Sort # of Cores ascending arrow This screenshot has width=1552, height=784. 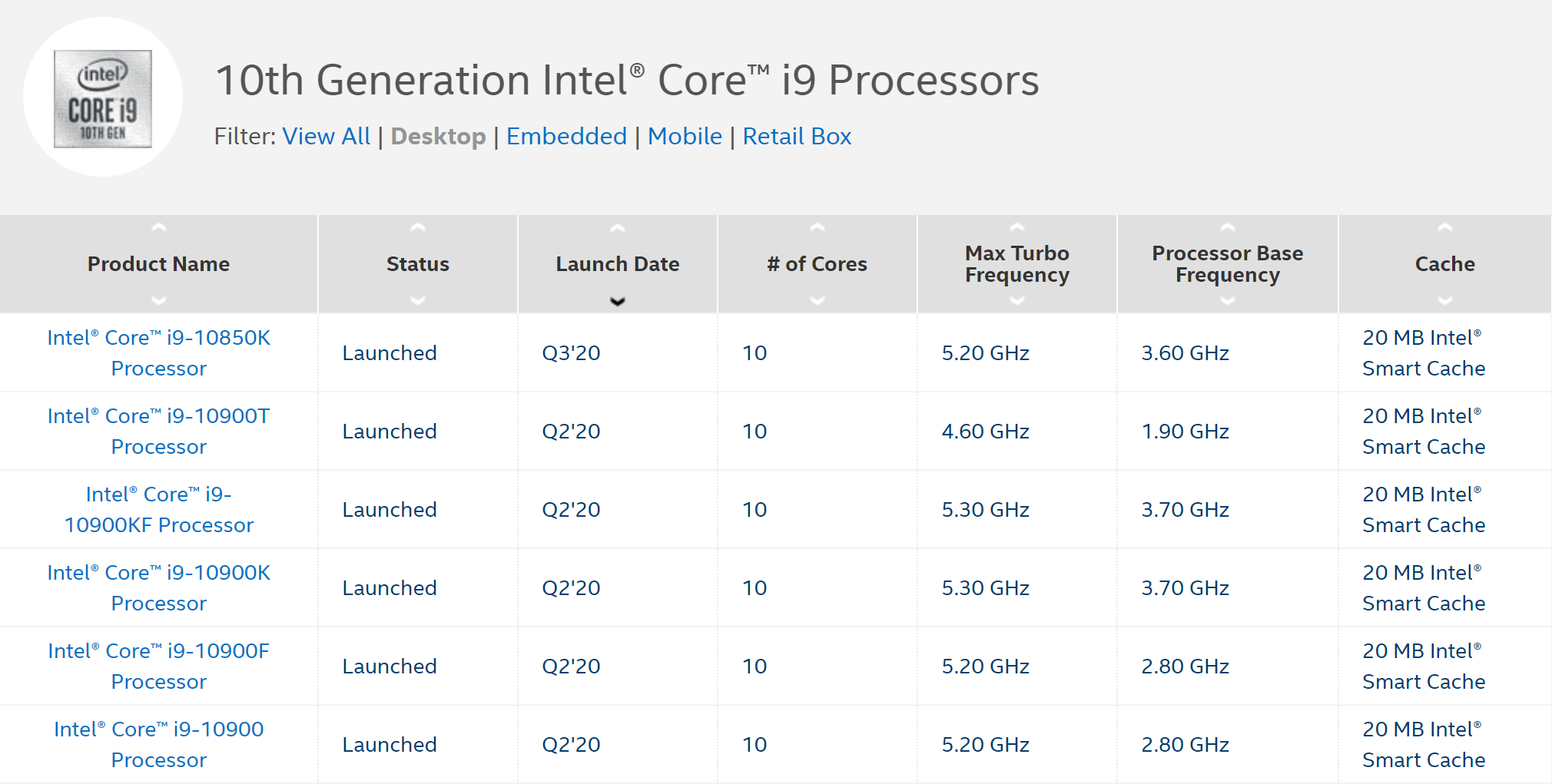(x=817, y=228)
